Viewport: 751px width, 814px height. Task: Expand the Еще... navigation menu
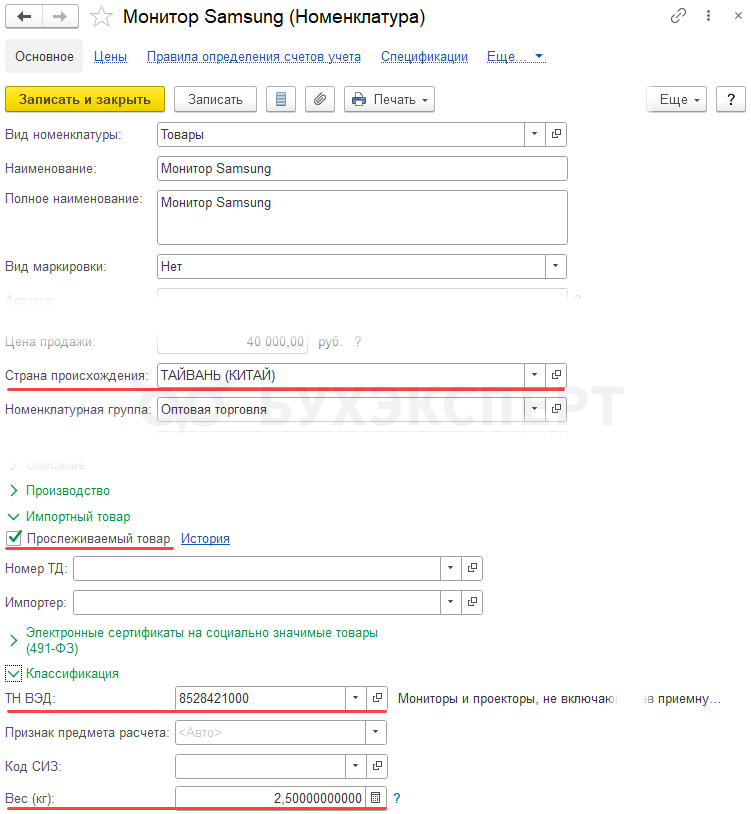coord(515,57)
